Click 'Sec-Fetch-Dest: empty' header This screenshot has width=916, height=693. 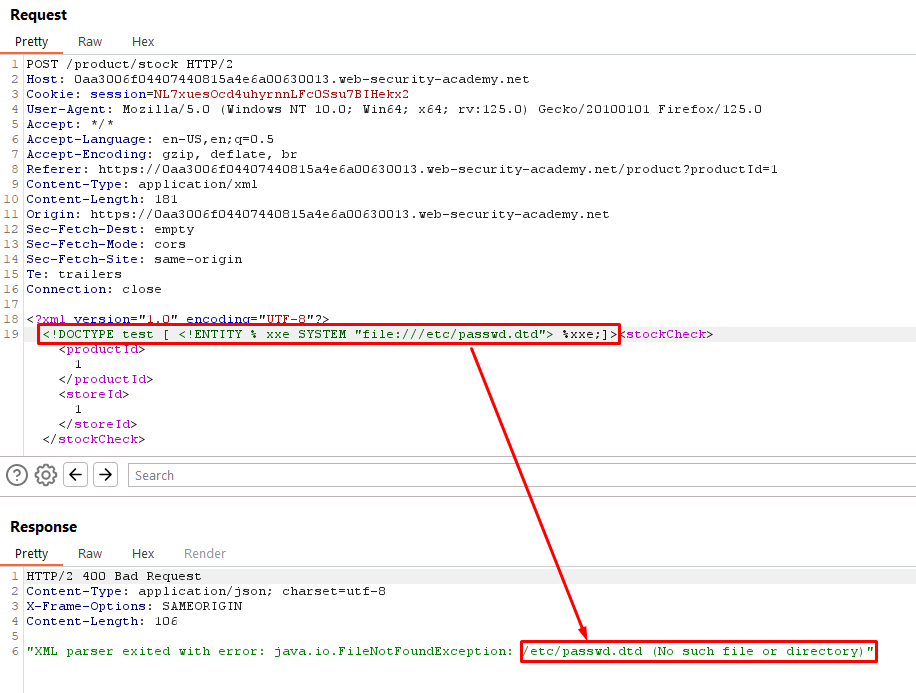[x=110, y=229]
